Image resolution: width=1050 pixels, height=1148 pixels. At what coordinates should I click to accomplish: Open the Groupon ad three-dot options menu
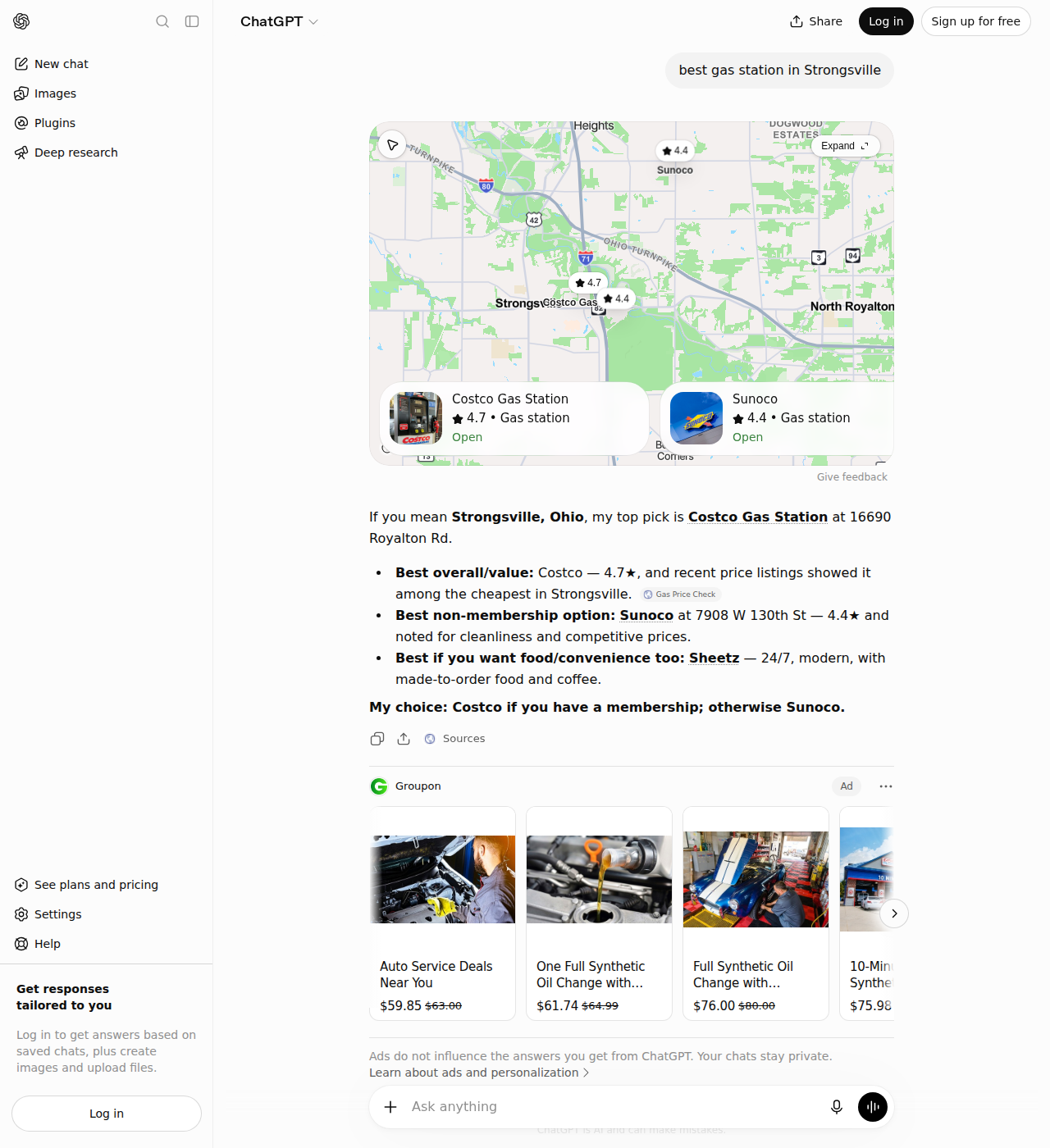point(886,786)
